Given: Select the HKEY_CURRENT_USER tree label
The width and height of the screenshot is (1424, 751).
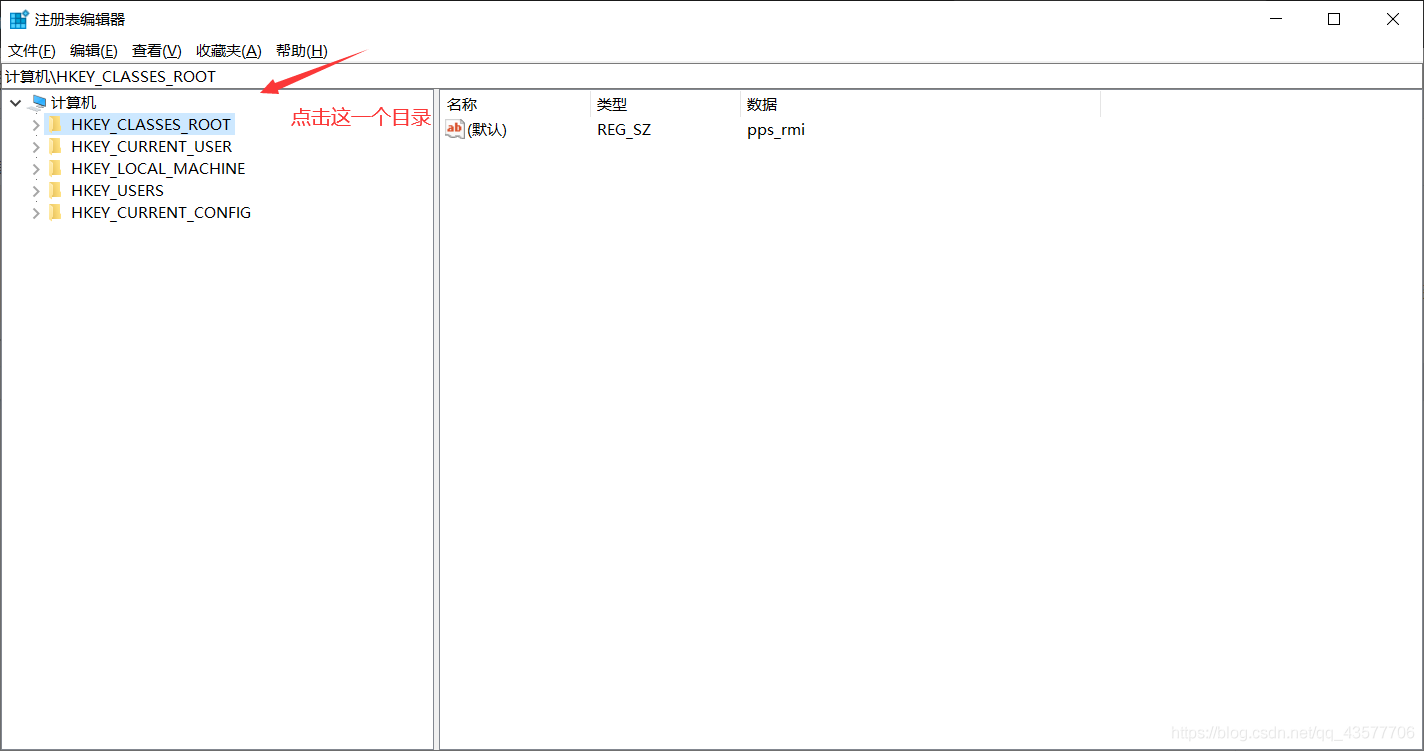Looking at the screenshot, I should click(x=152, y=146).
